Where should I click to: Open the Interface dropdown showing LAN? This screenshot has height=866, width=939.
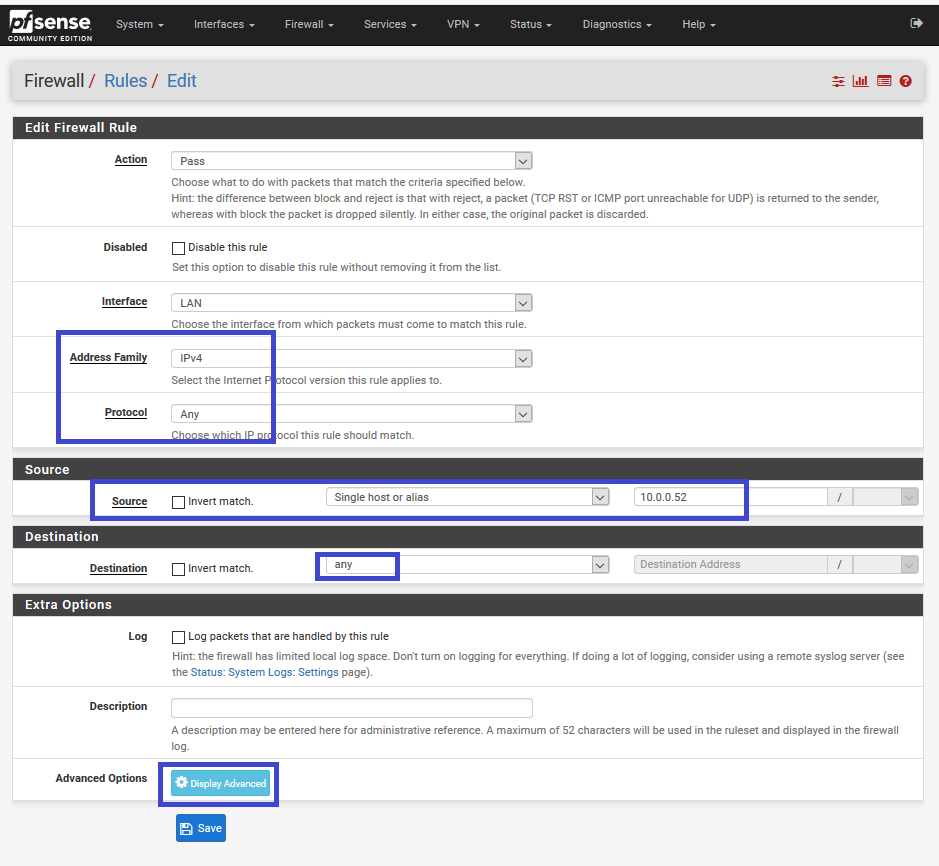352,302
